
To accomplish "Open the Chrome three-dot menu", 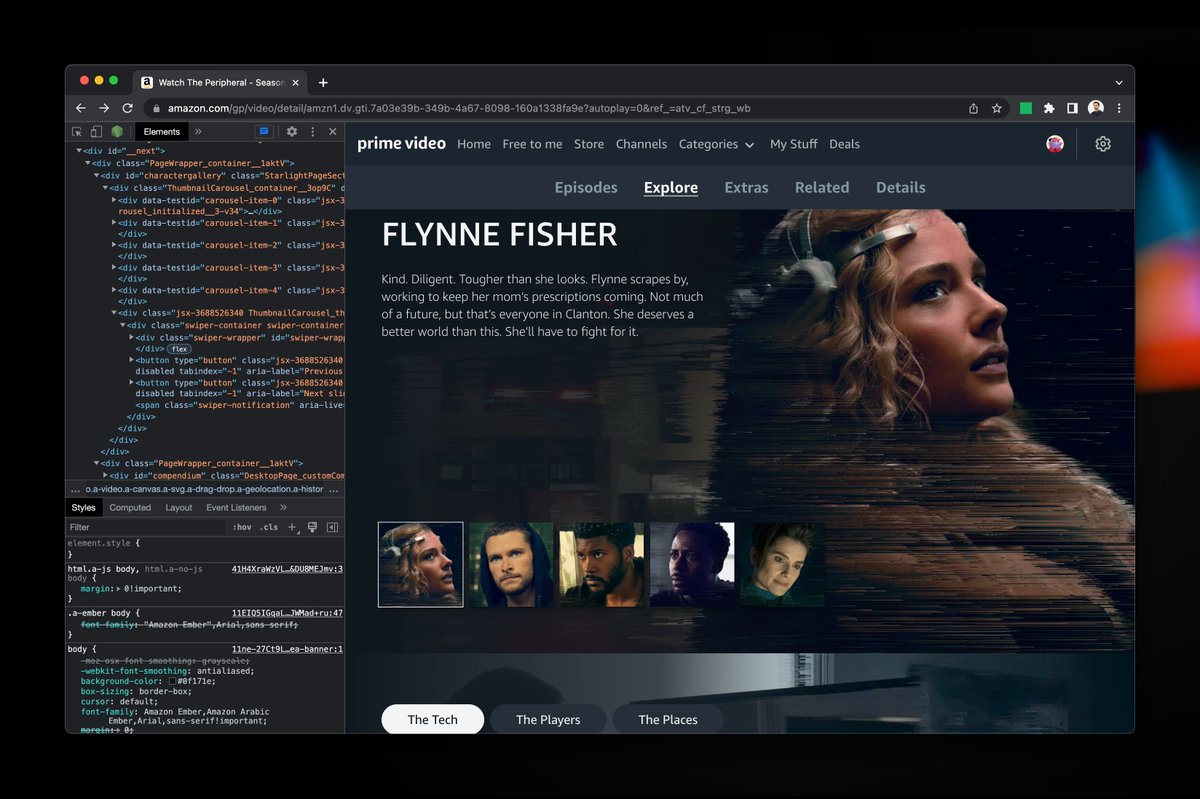I will [x=1119, y=108].
